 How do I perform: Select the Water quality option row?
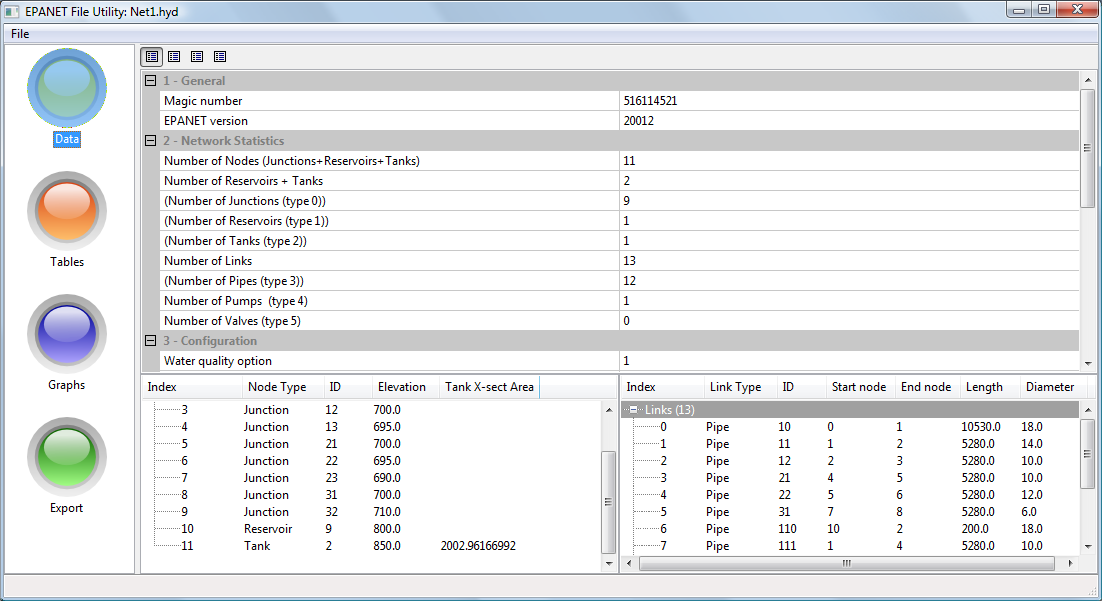point(619,361)
